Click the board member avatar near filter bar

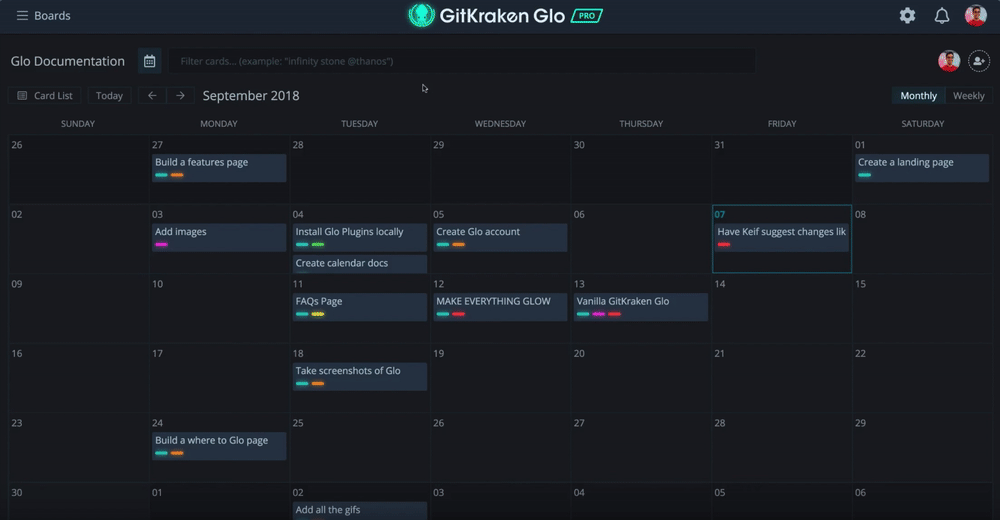pos(948,62)
